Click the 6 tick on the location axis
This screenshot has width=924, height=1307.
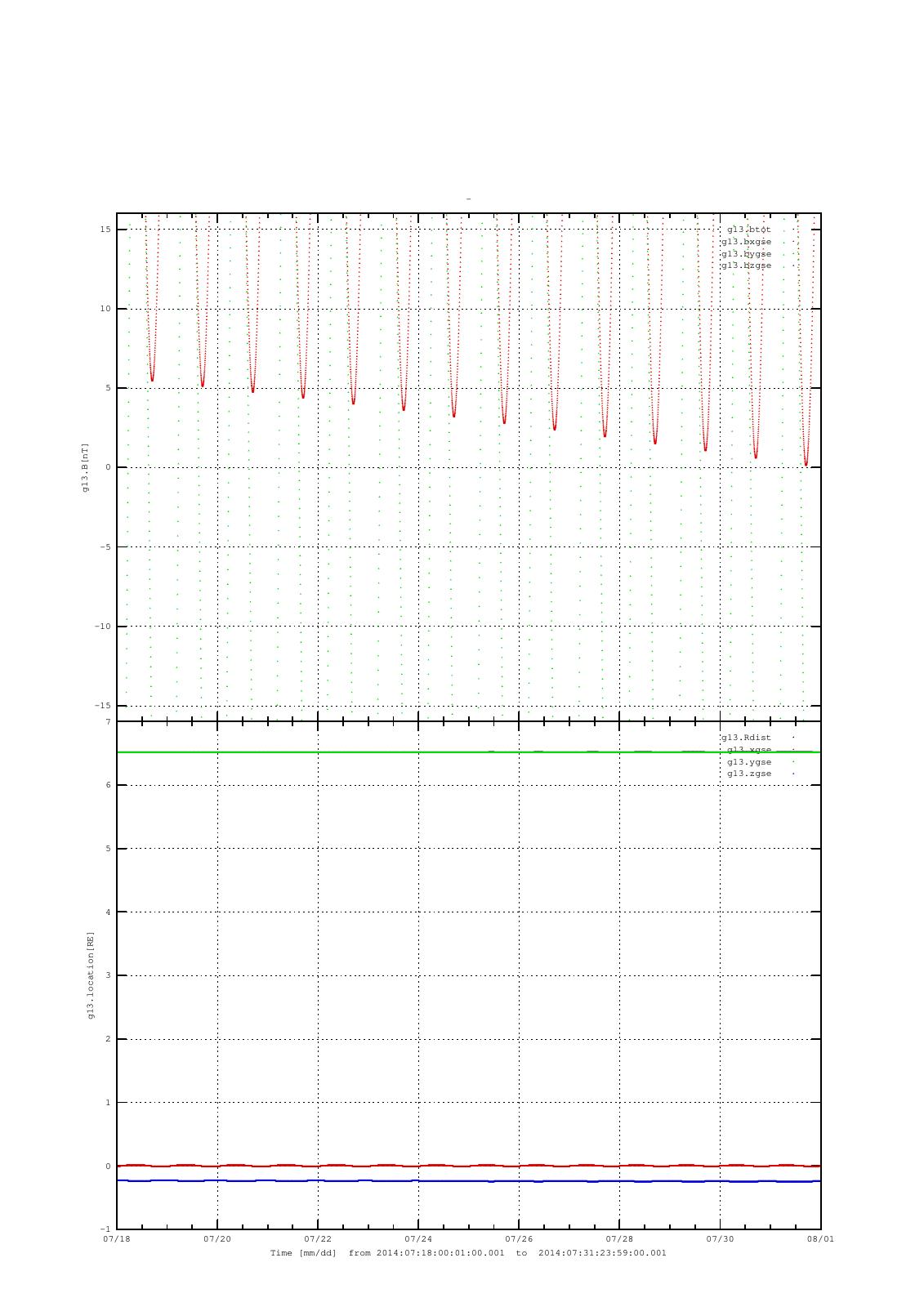pyautogui.click(x=108, y=785)
